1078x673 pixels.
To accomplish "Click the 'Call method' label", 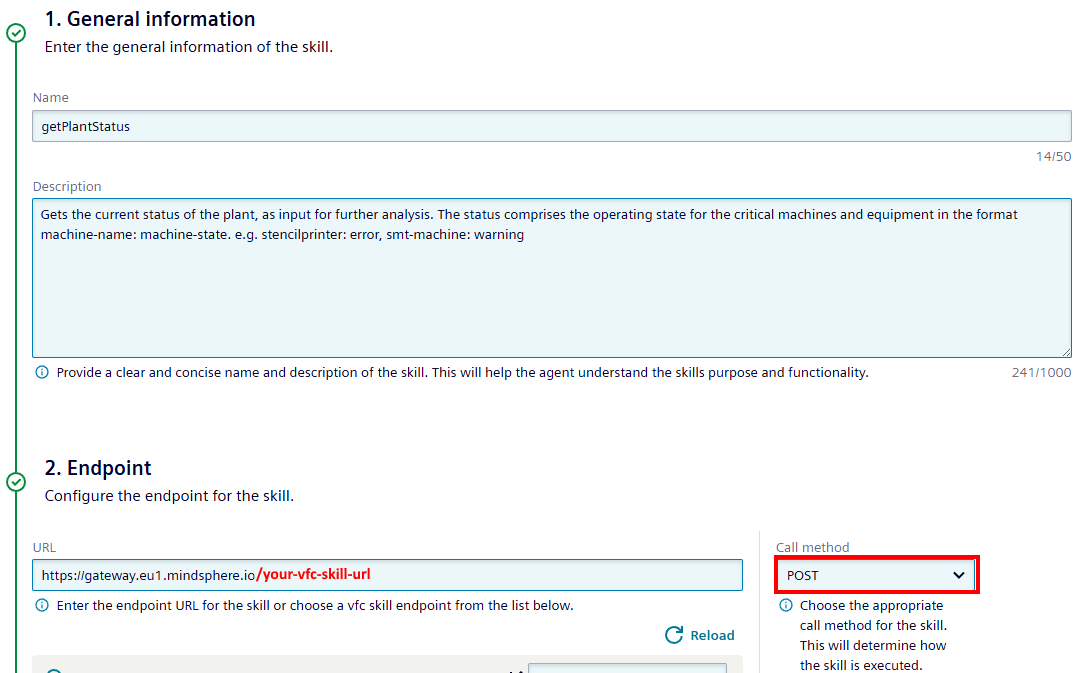I will click(812, 547).
